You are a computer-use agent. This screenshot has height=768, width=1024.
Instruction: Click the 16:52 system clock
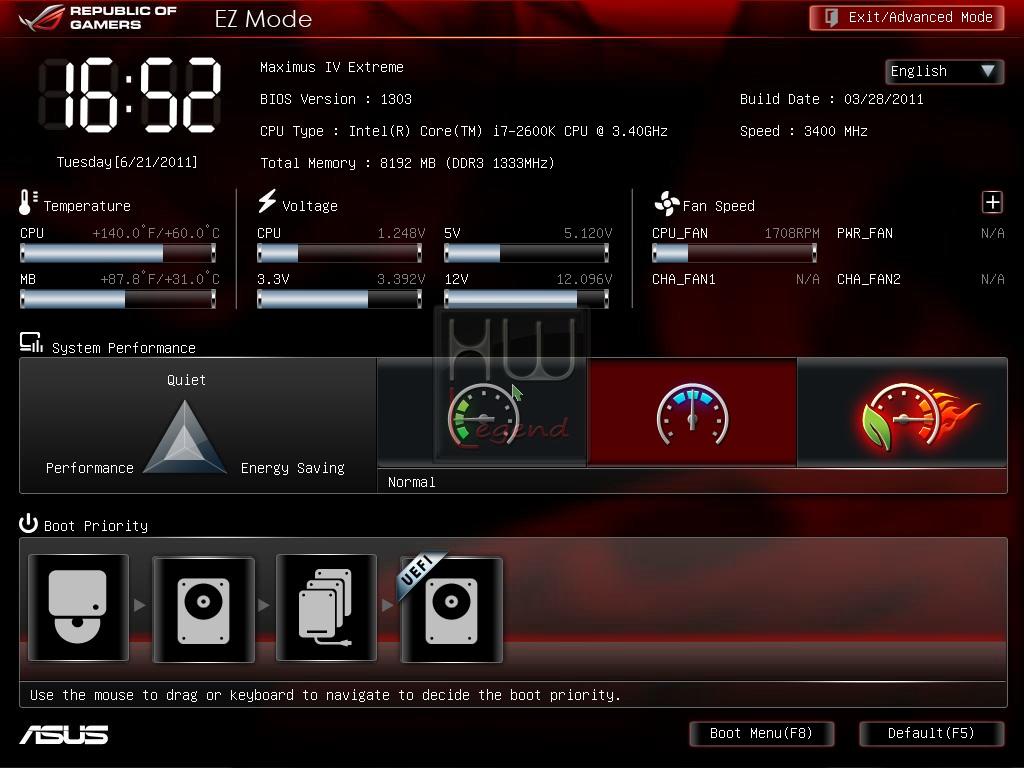pyautogui.click(x=130, y=95)
